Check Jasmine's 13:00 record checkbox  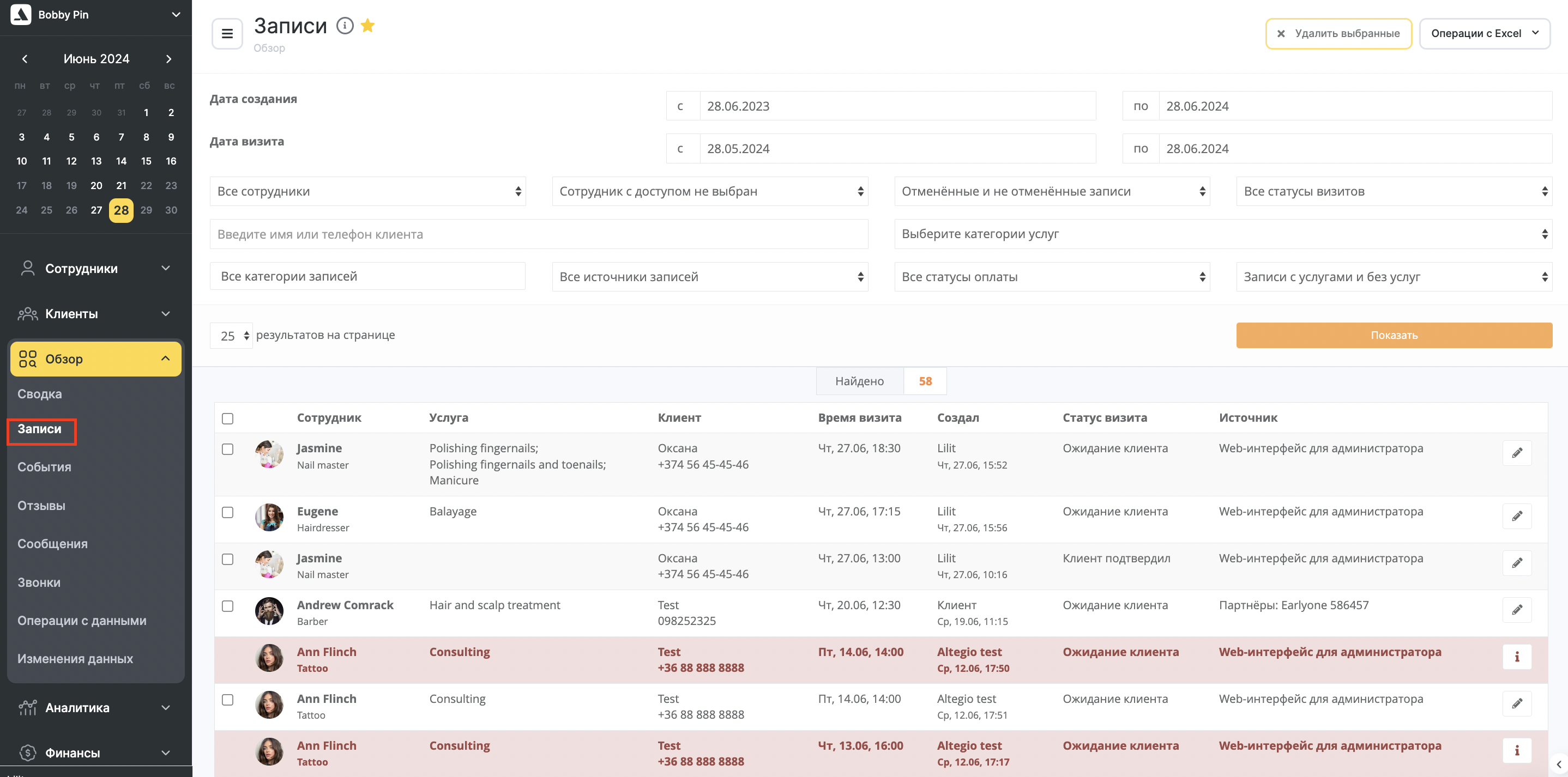point(228,559)
